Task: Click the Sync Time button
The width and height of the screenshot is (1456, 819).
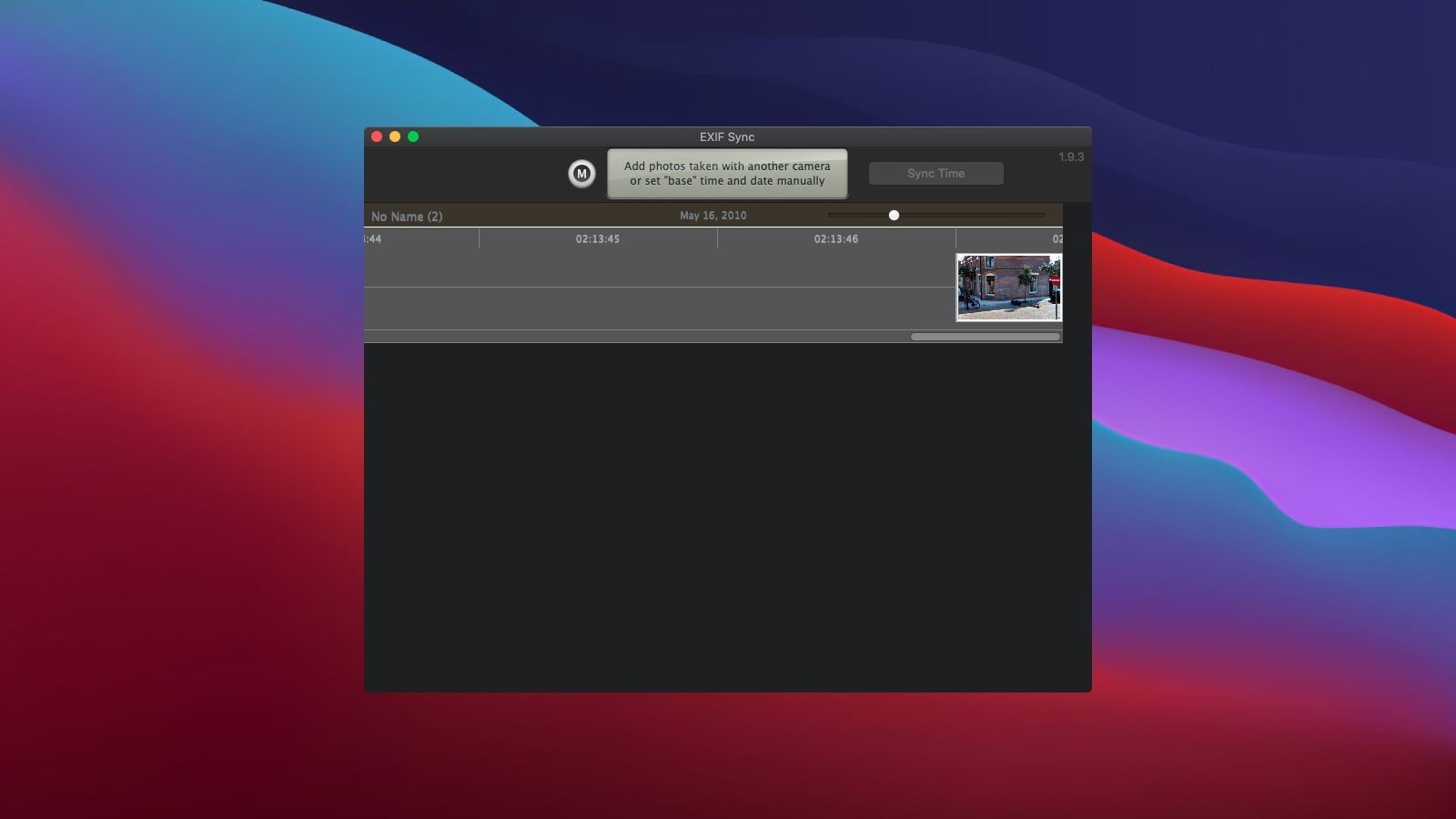Action: point(935,173)
